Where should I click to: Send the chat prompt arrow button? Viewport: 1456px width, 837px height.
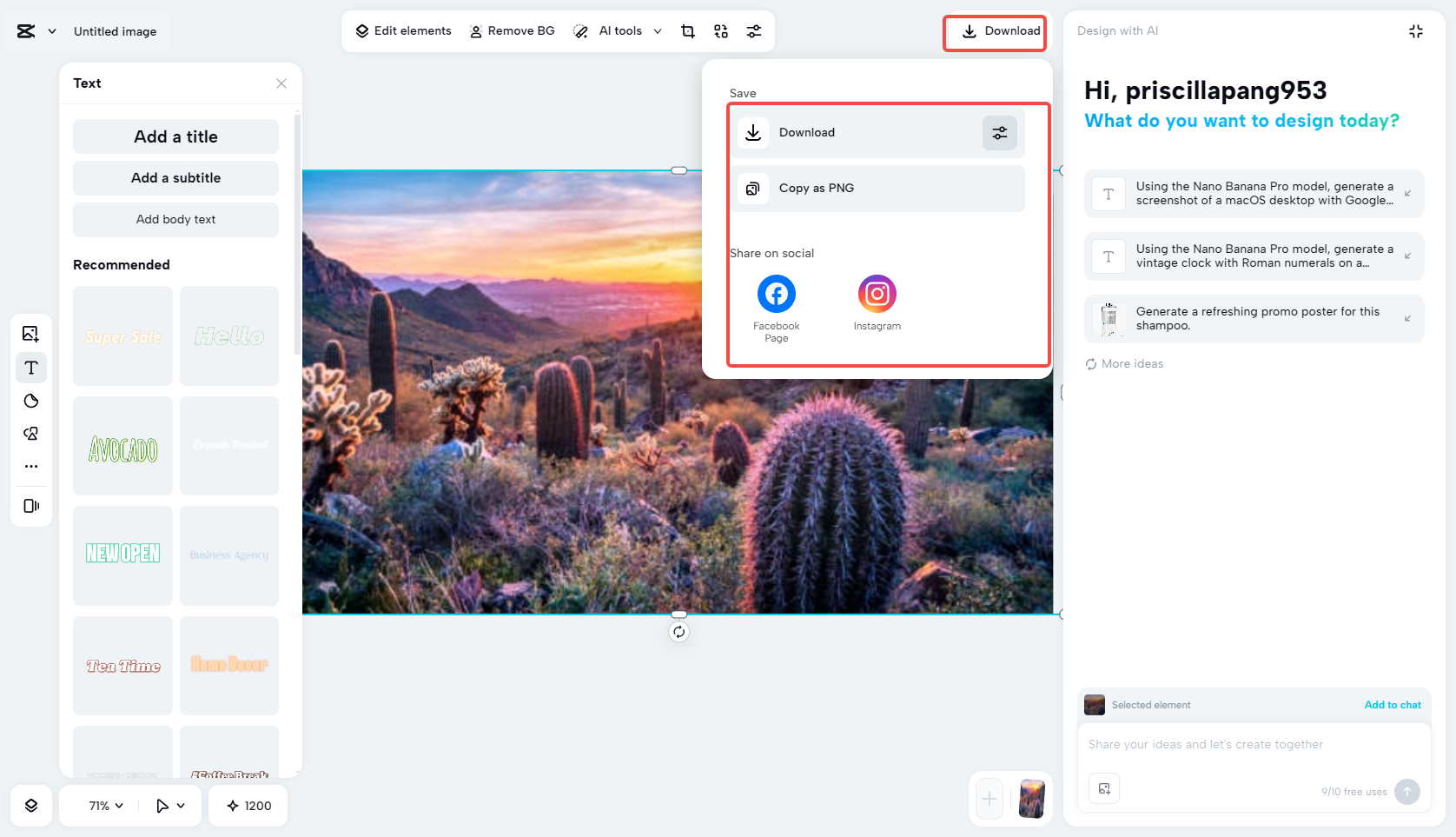click(1407, 792)
